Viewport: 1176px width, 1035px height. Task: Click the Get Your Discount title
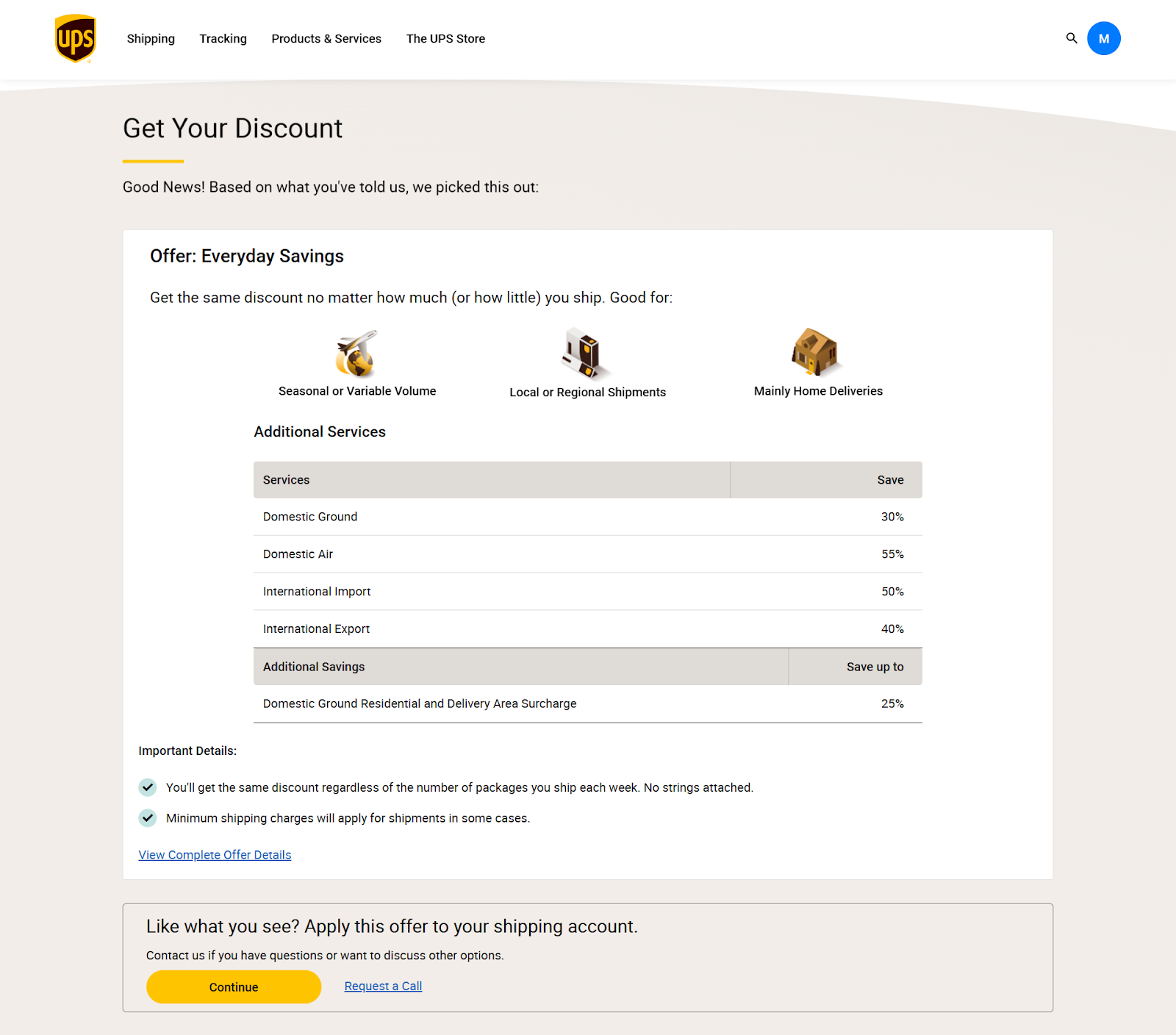coord(232,128)
